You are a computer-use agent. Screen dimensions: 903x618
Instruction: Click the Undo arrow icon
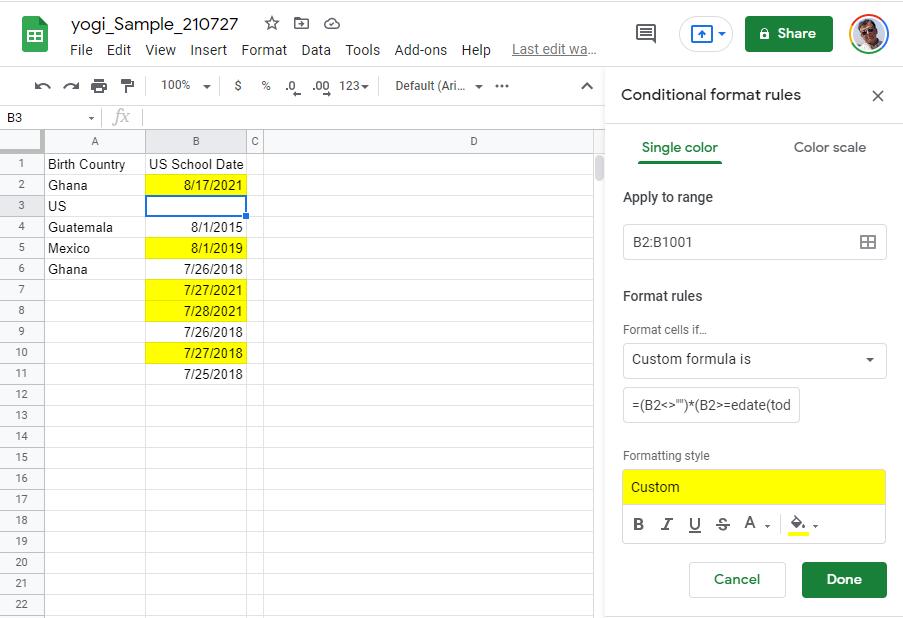(45, 86)
